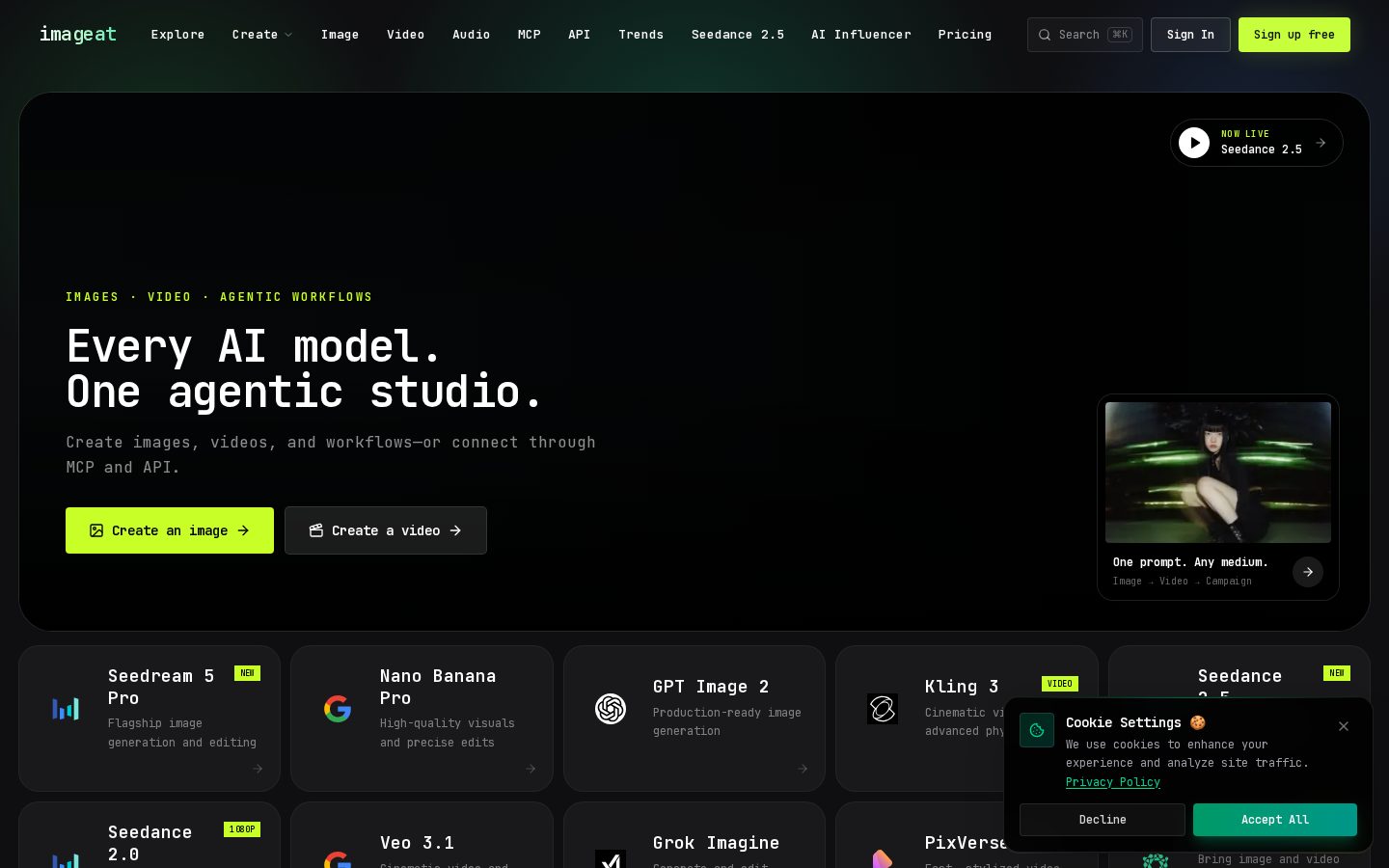The height and width of the screenshot is (868, 1389).
Task: Click the arrow in the Now Live badge
Action: pyautogui.click(x=1321, y=143)
